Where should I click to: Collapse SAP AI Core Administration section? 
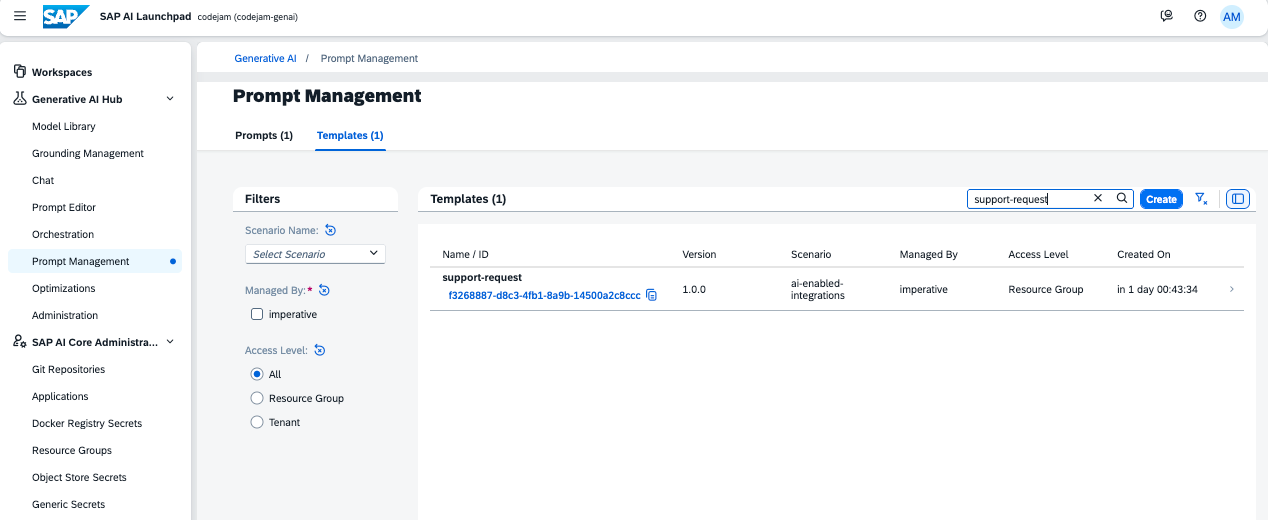(170, 342)
